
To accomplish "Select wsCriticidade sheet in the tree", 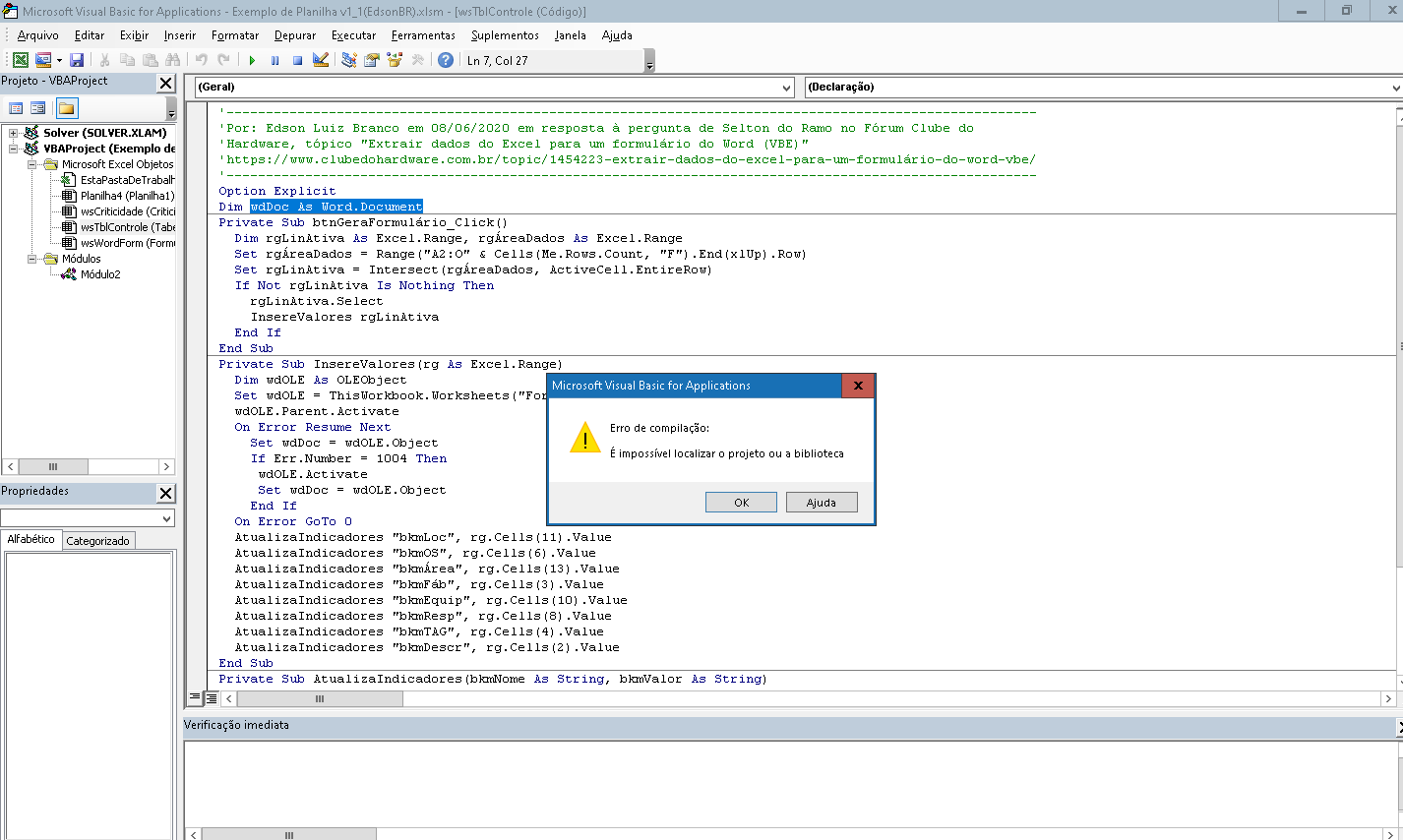I will coord(127,211).
